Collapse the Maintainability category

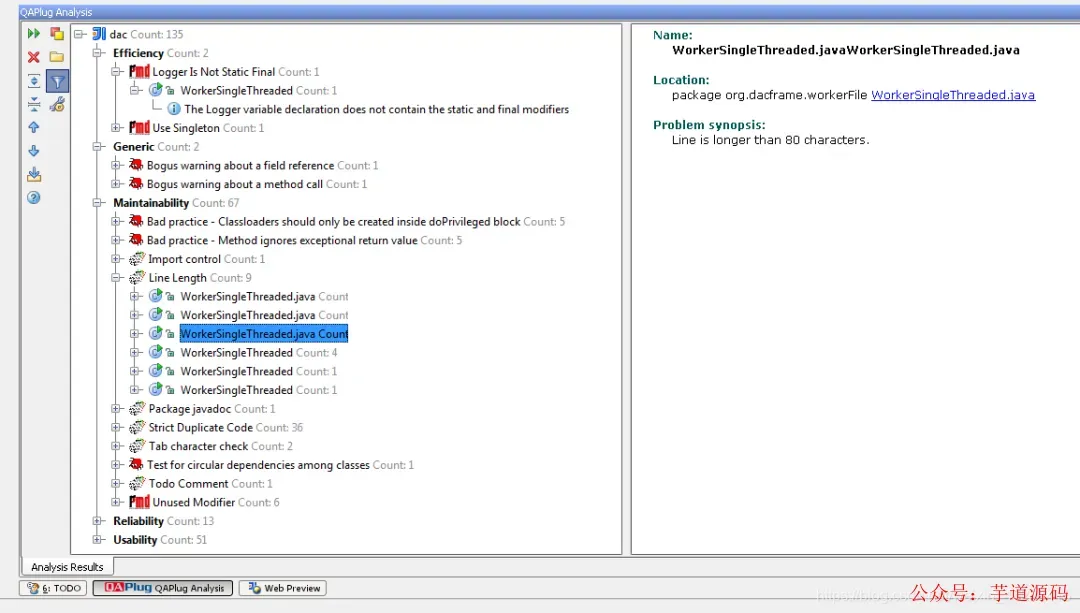point(98,202)
